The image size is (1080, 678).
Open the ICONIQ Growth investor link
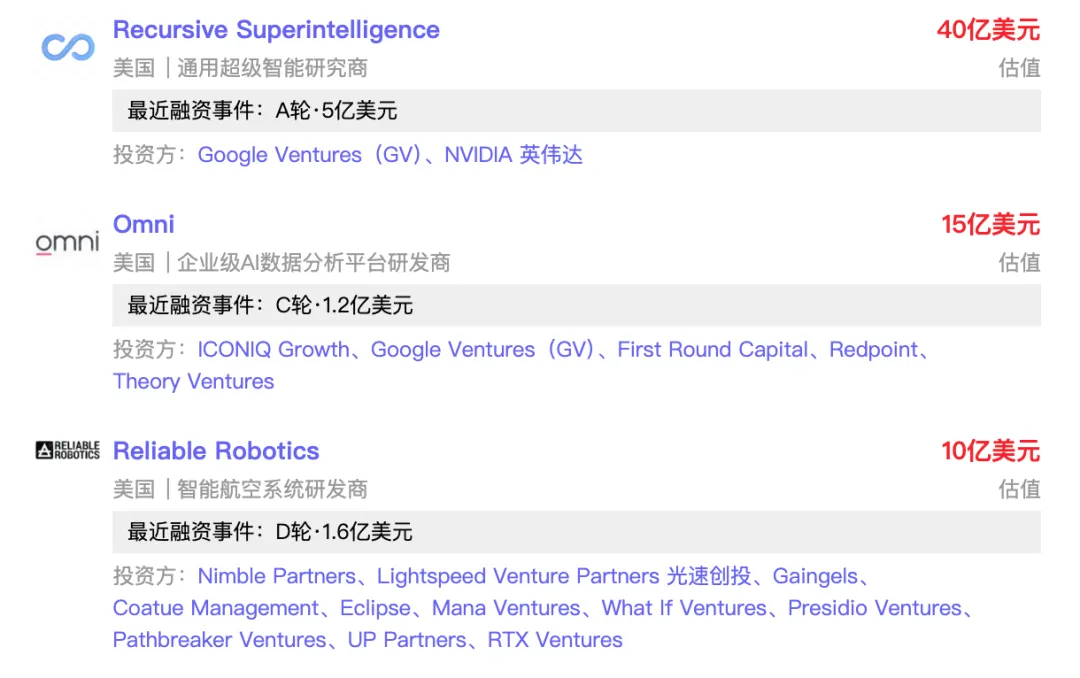[273, 350]
